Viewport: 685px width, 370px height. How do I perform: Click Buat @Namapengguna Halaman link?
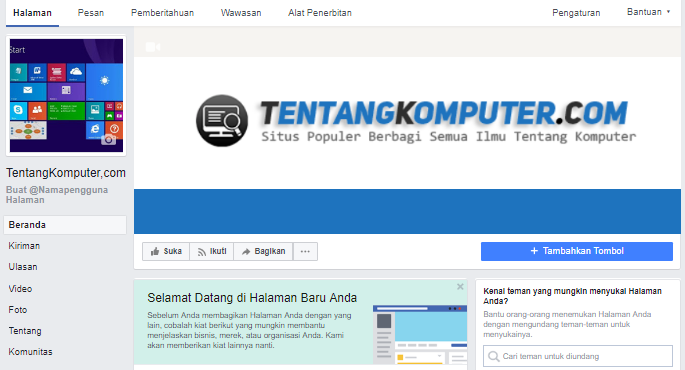[x=57, y=195]
